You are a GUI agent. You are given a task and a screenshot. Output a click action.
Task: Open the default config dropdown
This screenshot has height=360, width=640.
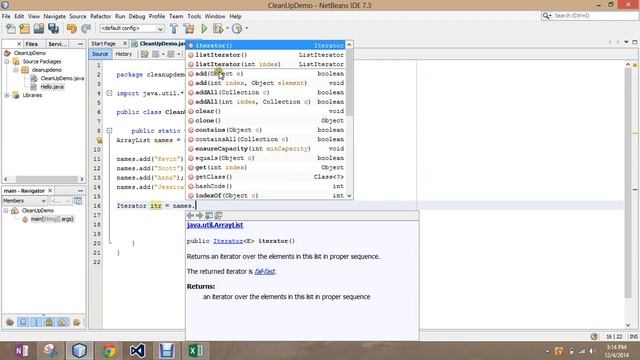pyautogui.click(x=132, y=29)
